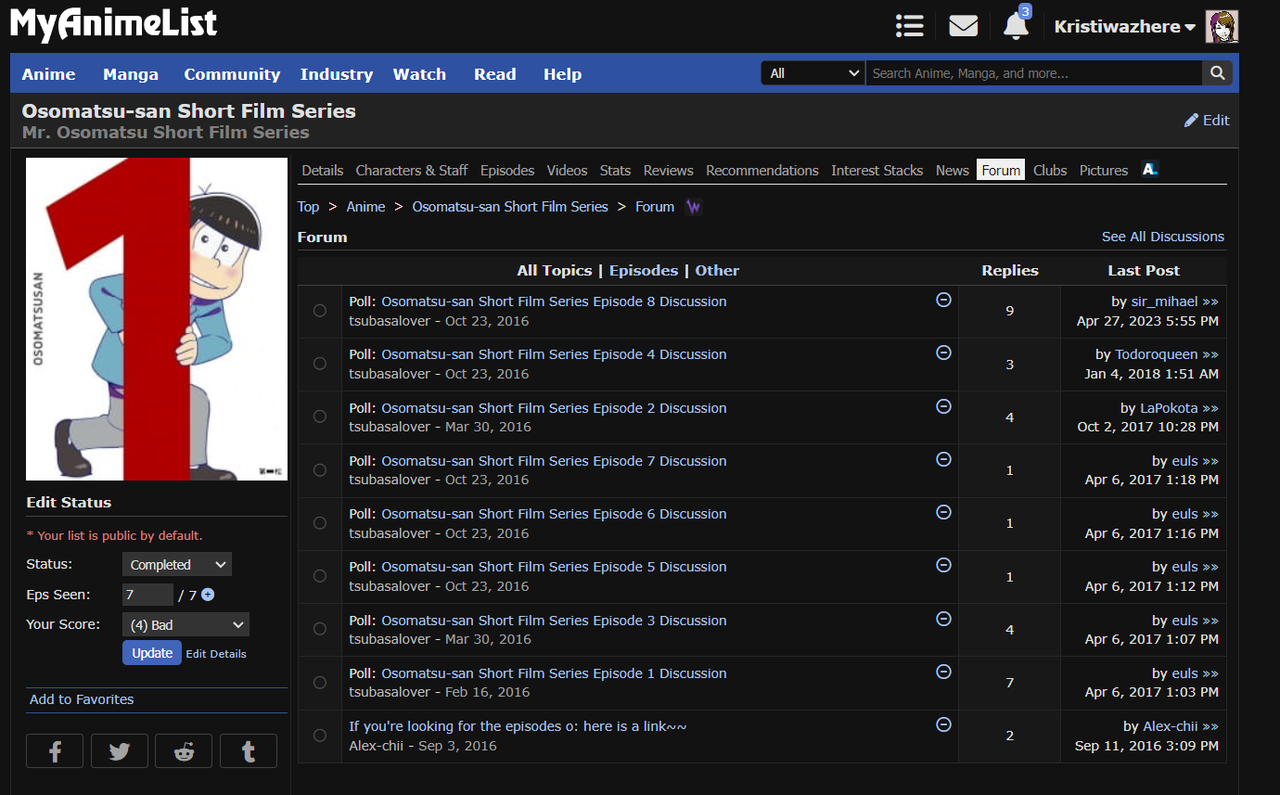Select radio for Episode 7 Discussion topic
Viewport: 1280px width, 795px height.
pyautogui.click(x=320, y=470)
